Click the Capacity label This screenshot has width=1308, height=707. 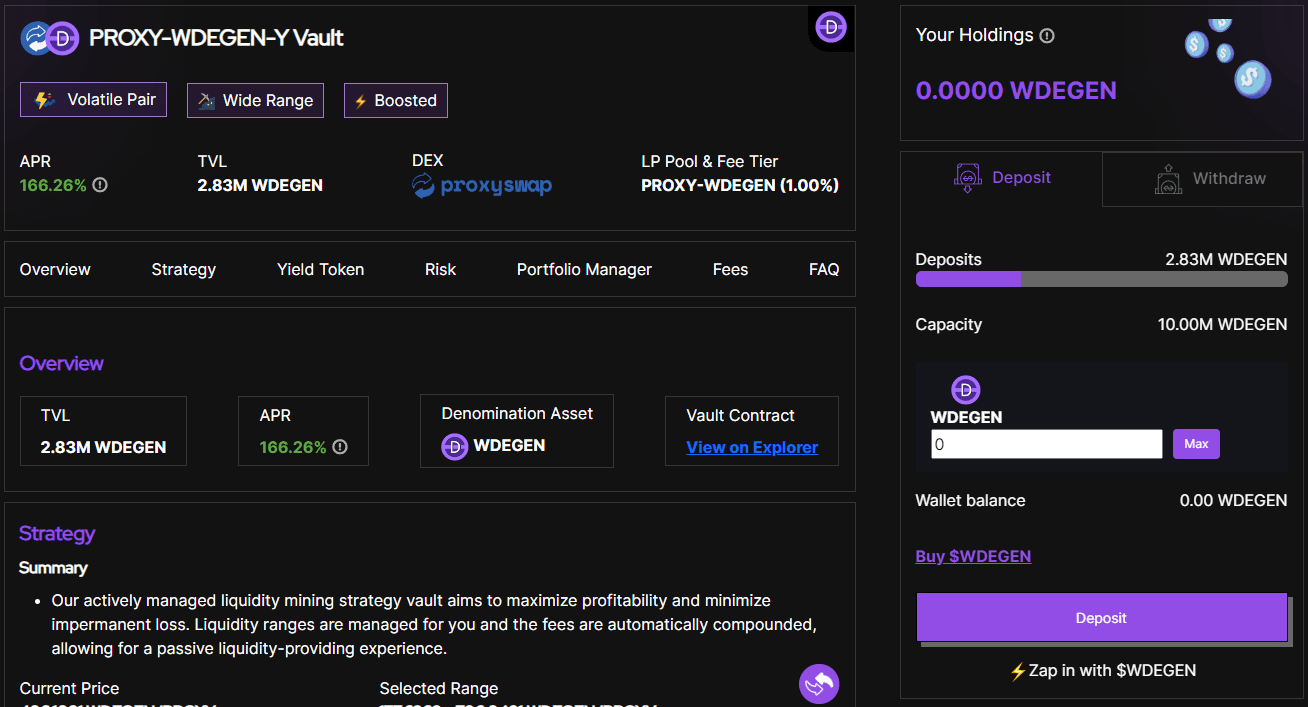coord(949,325)
